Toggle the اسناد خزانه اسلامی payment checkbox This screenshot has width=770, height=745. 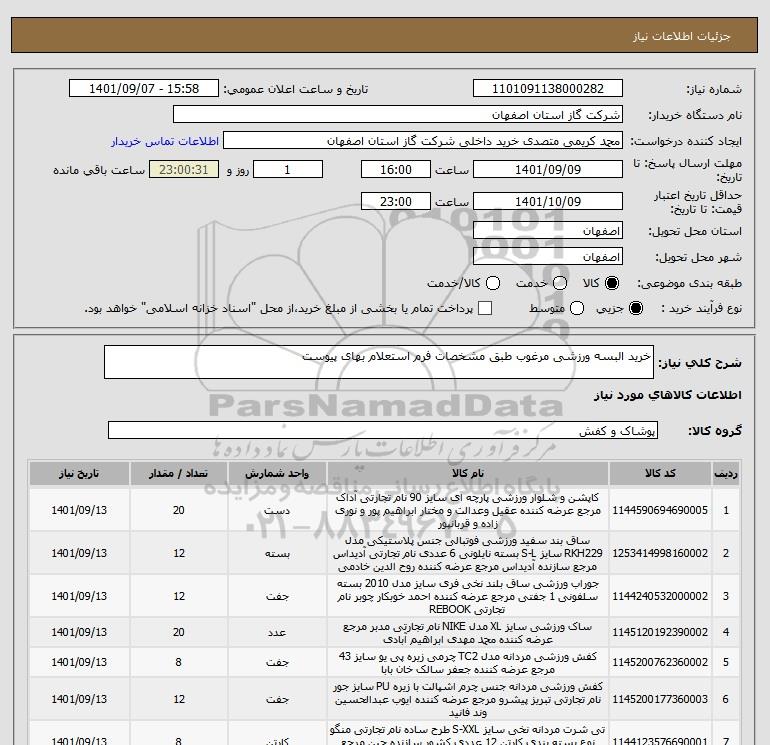[x=485, y=308]
